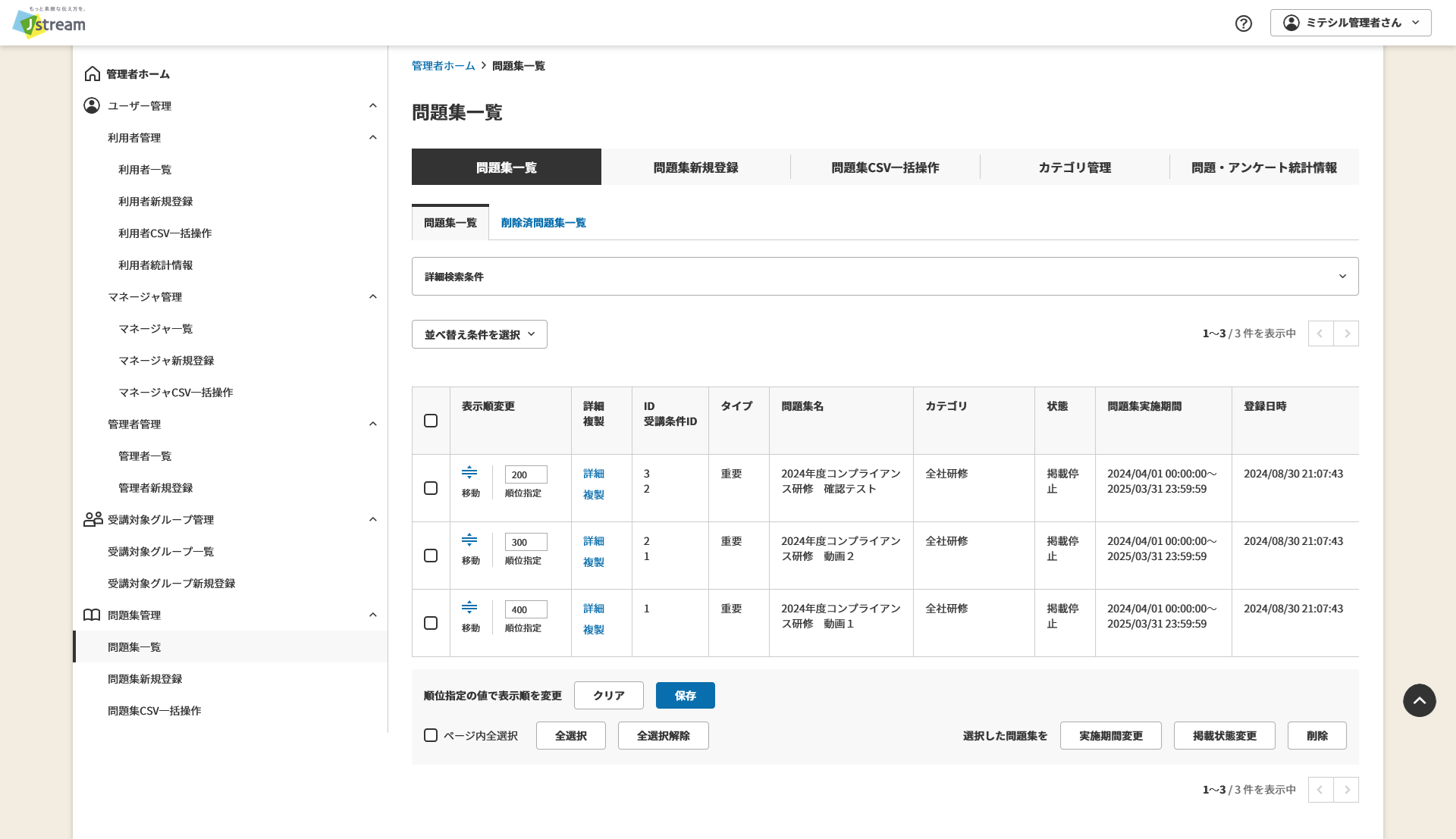Collapse the 利用者管理 sidebar subsection

372,137
